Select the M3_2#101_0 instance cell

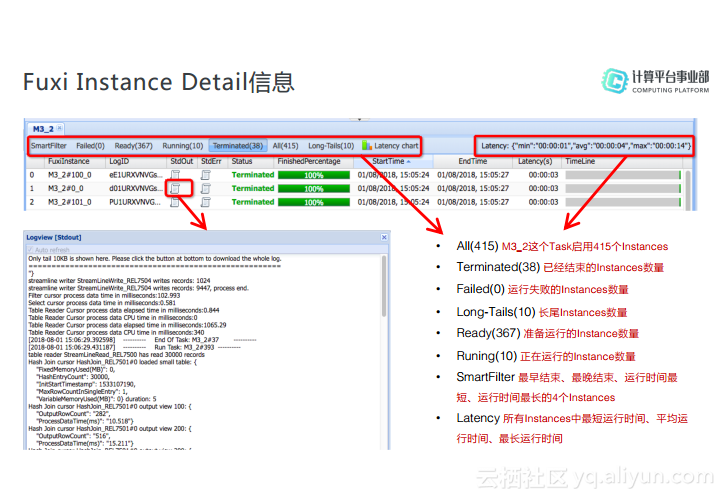coord(70,202)
